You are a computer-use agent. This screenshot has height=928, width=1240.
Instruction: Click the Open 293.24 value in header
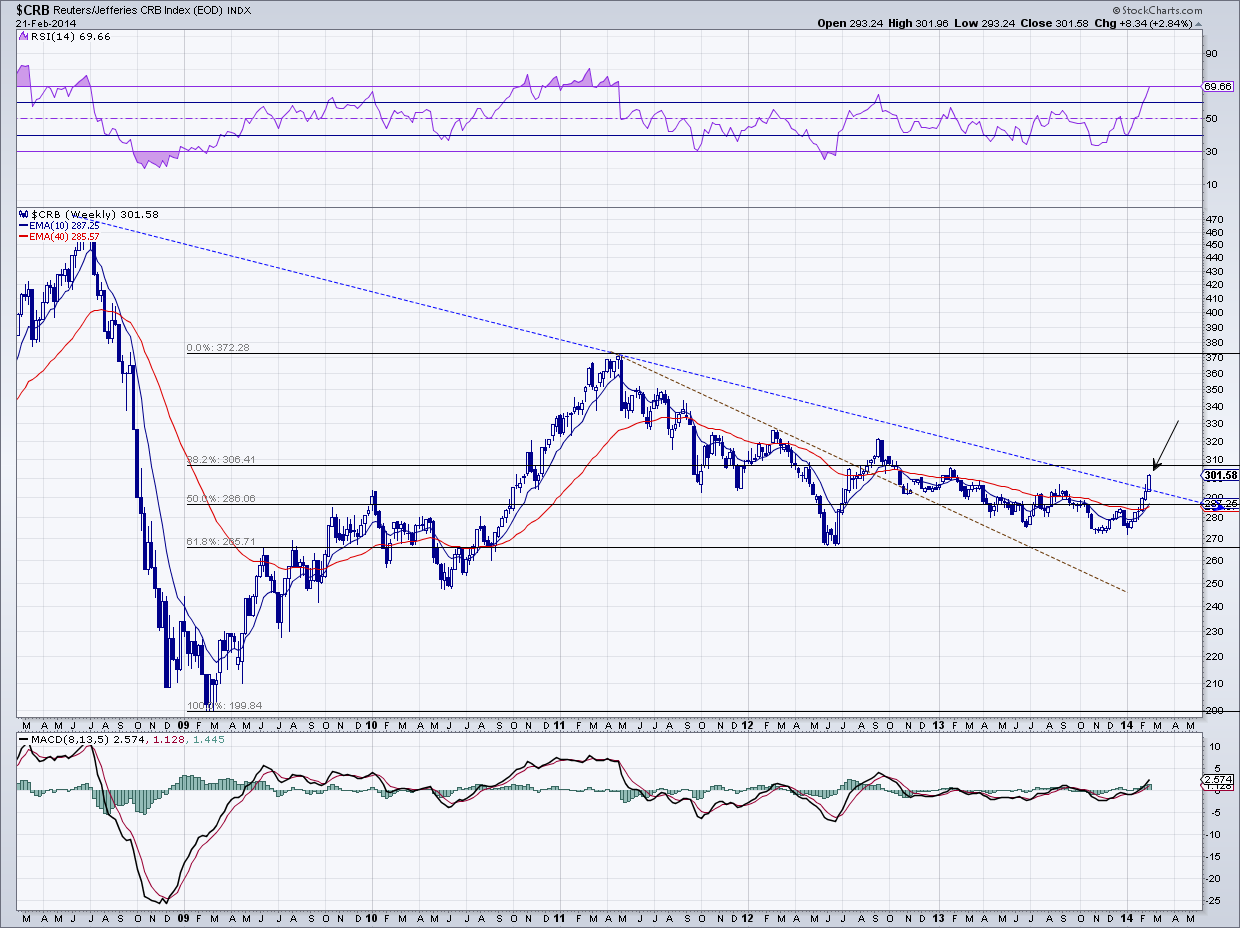(x=850, y=23)
